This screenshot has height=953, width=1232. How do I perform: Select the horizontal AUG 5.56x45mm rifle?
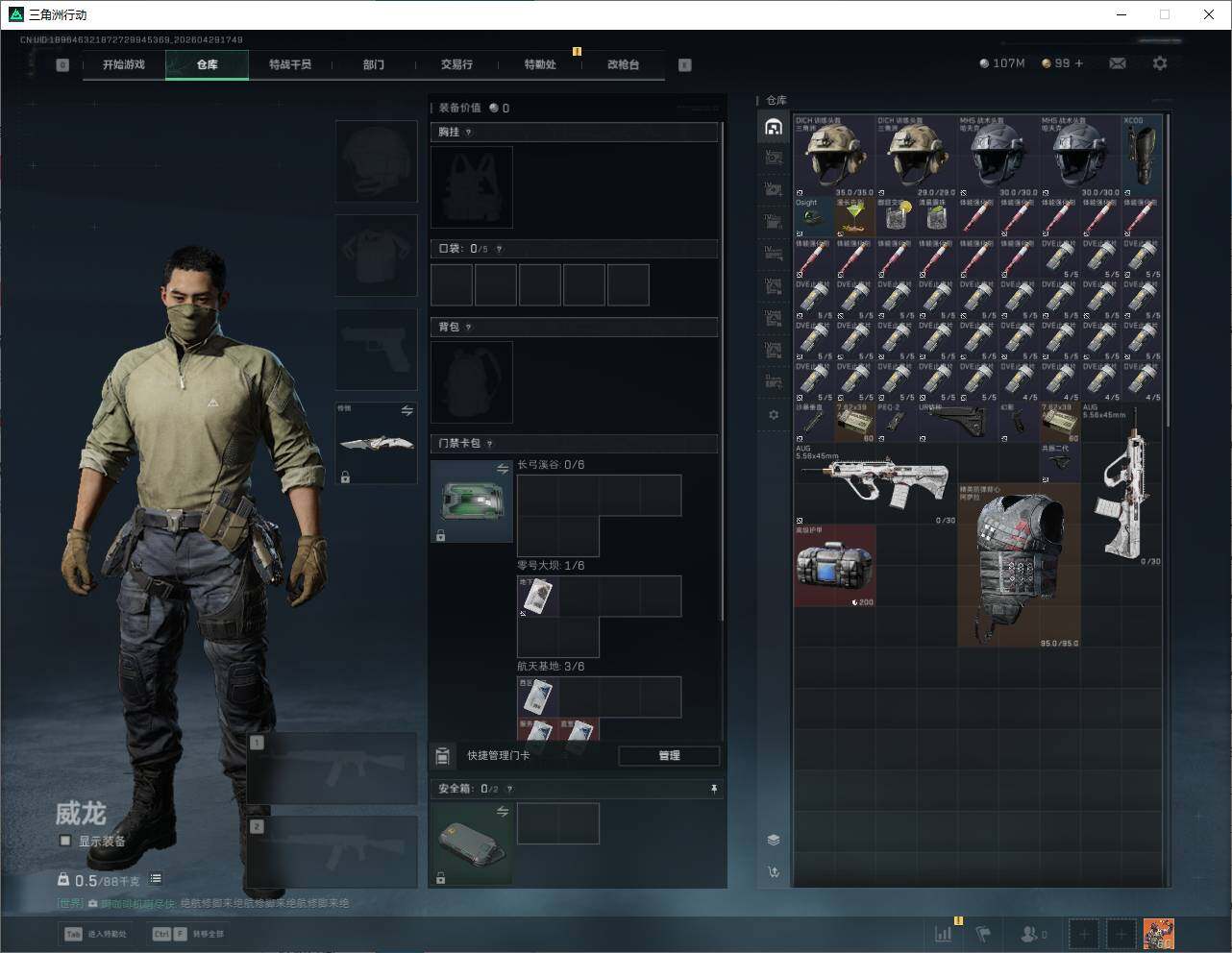click(875, 483)
